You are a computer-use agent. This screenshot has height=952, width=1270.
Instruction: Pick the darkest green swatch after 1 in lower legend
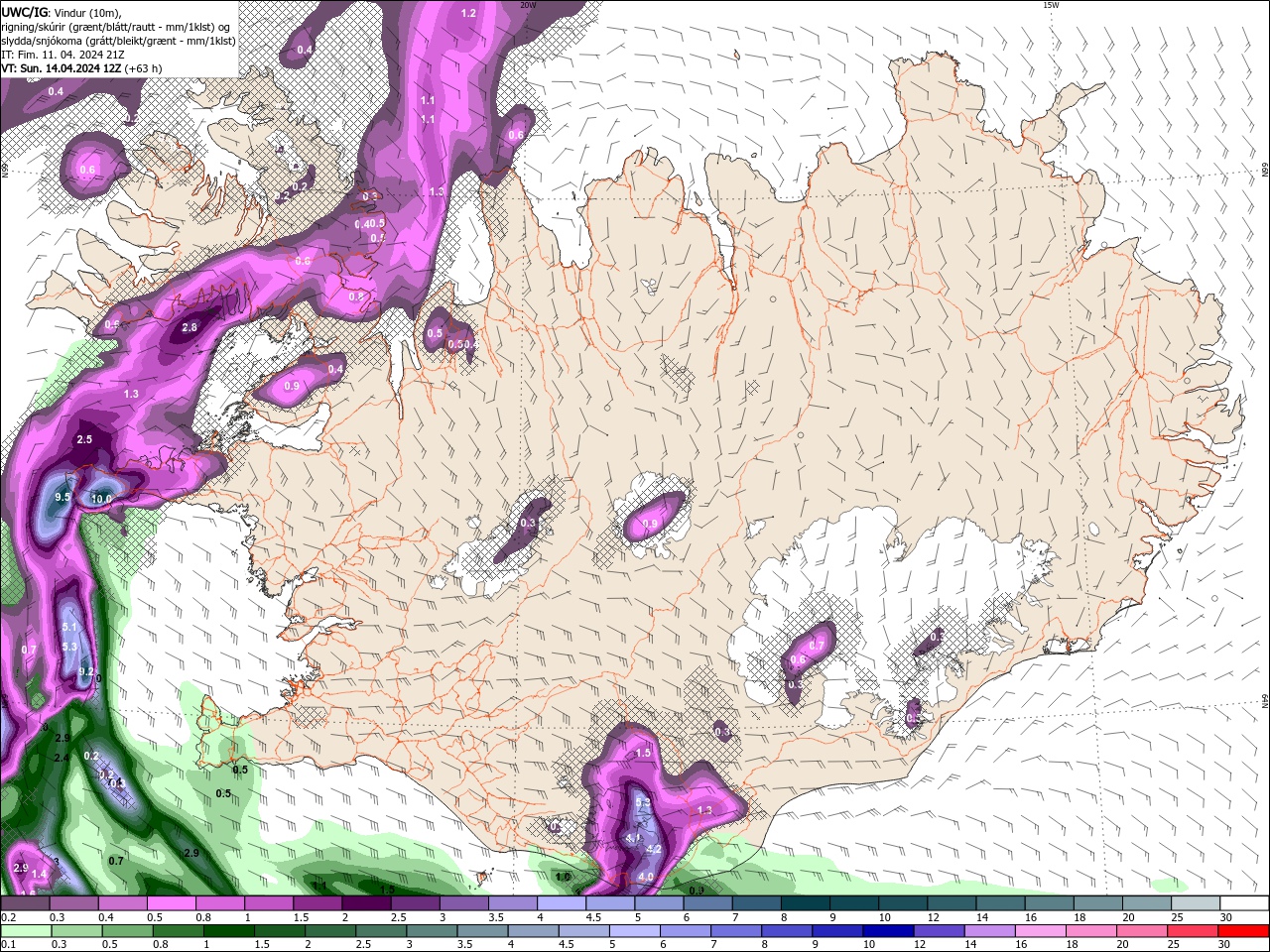point(227,931)
